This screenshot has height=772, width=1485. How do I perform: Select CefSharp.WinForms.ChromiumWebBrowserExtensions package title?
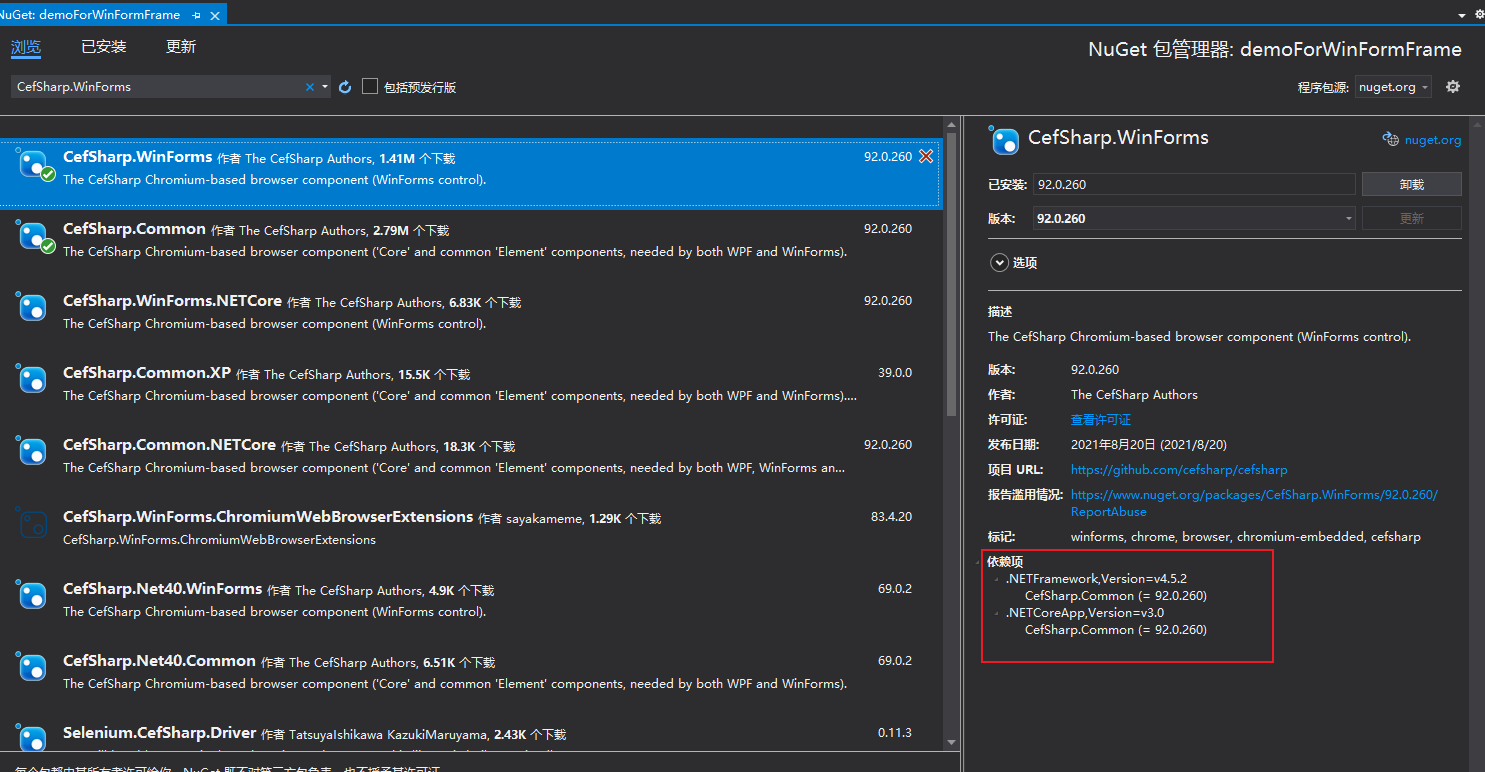(x=268, y=517)
